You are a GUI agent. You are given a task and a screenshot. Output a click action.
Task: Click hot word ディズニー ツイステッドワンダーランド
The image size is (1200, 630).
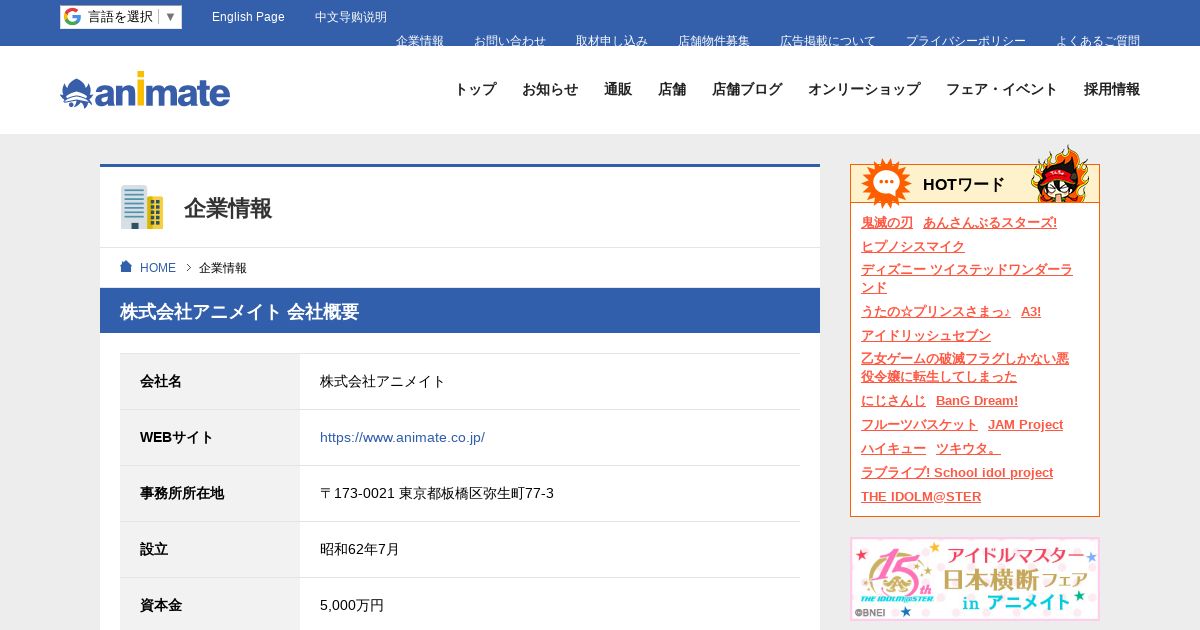tap(967, 278)
